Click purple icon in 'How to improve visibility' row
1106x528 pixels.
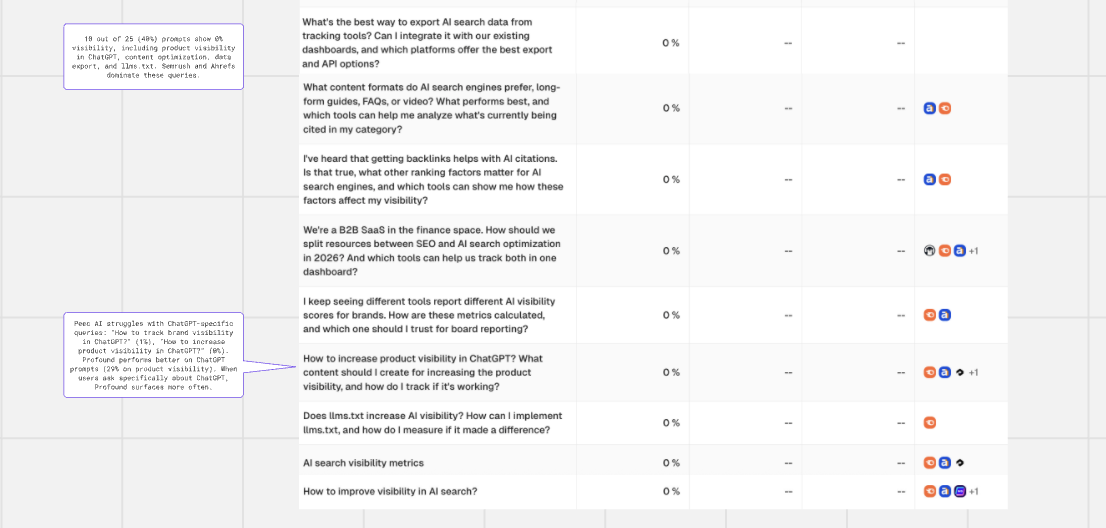[960, 491]
